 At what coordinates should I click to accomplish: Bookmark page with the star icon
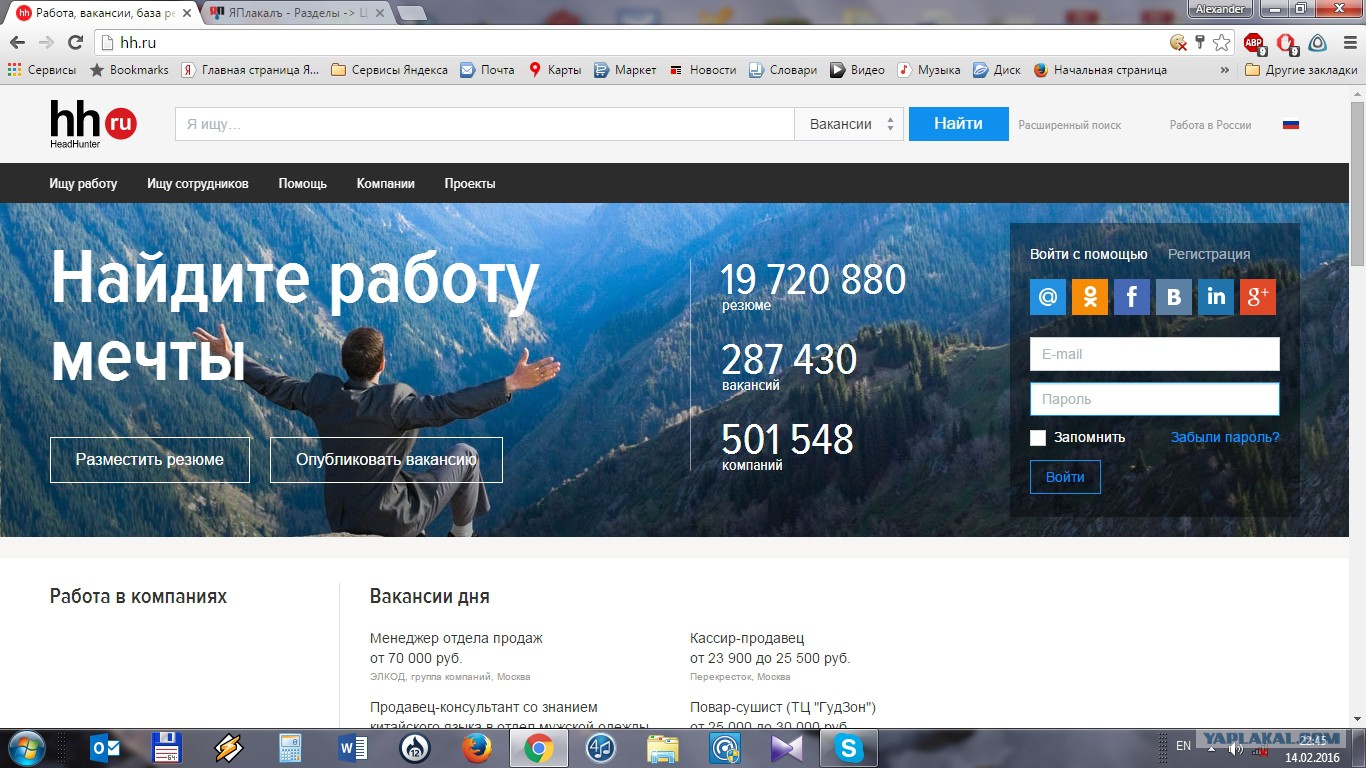1221,42
